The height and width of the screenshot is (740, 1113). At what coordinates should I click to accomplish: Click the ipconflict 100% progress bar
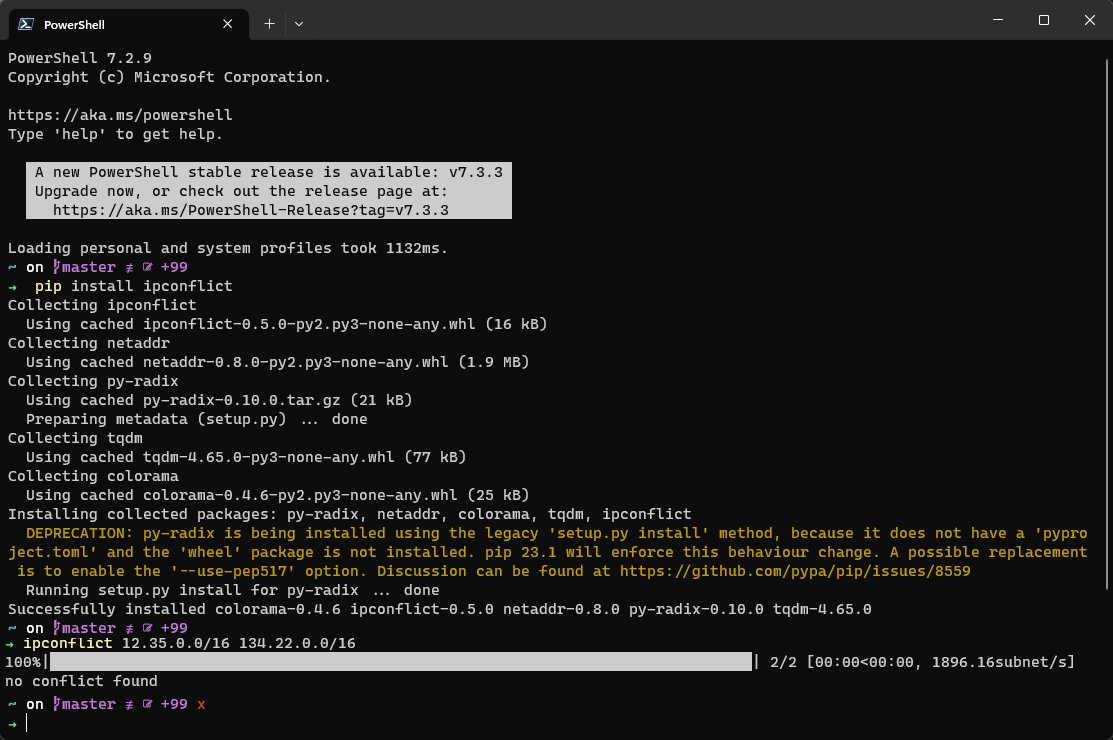click(400, 662)
